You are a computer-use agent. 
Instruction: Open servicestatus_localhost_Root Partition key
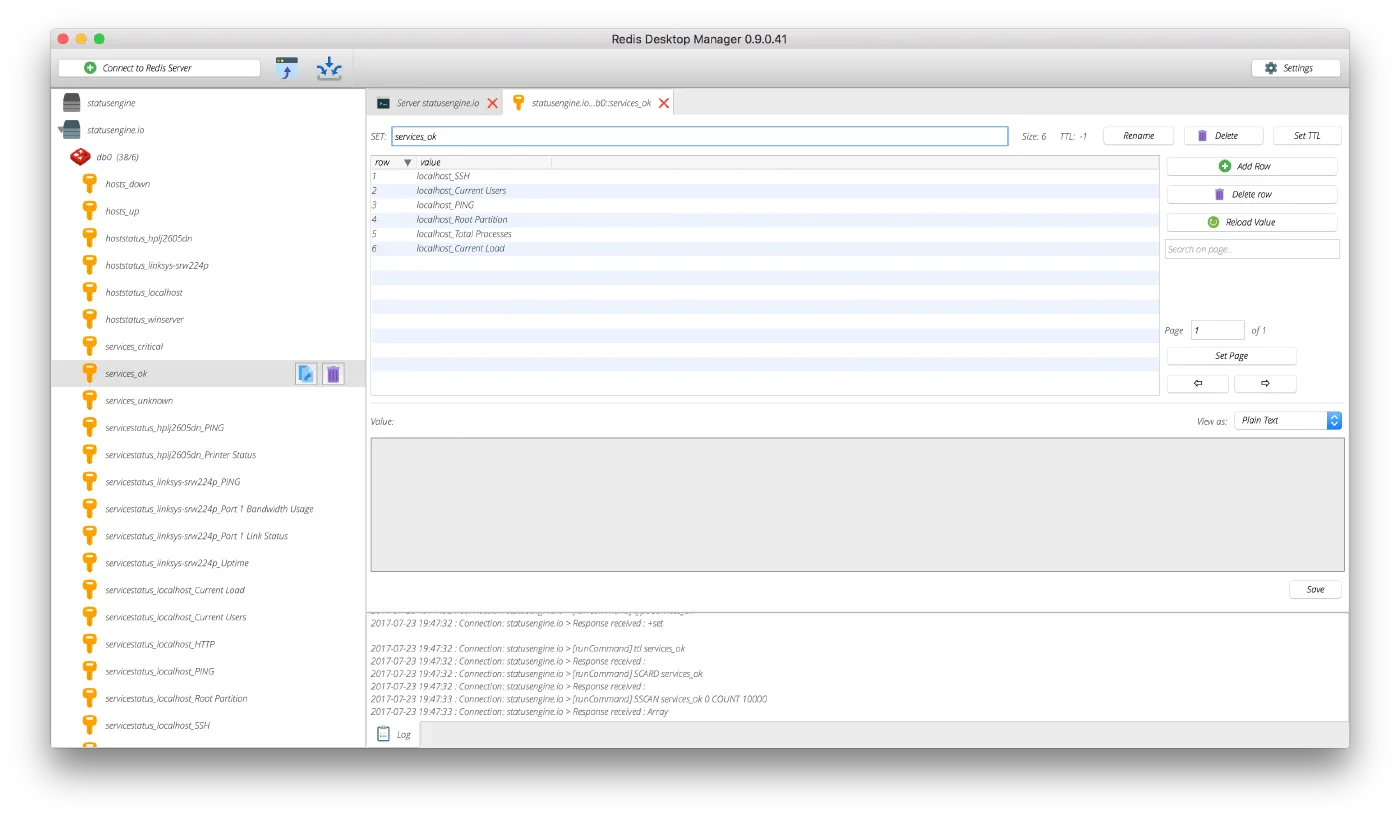click(x=177, y=697)
